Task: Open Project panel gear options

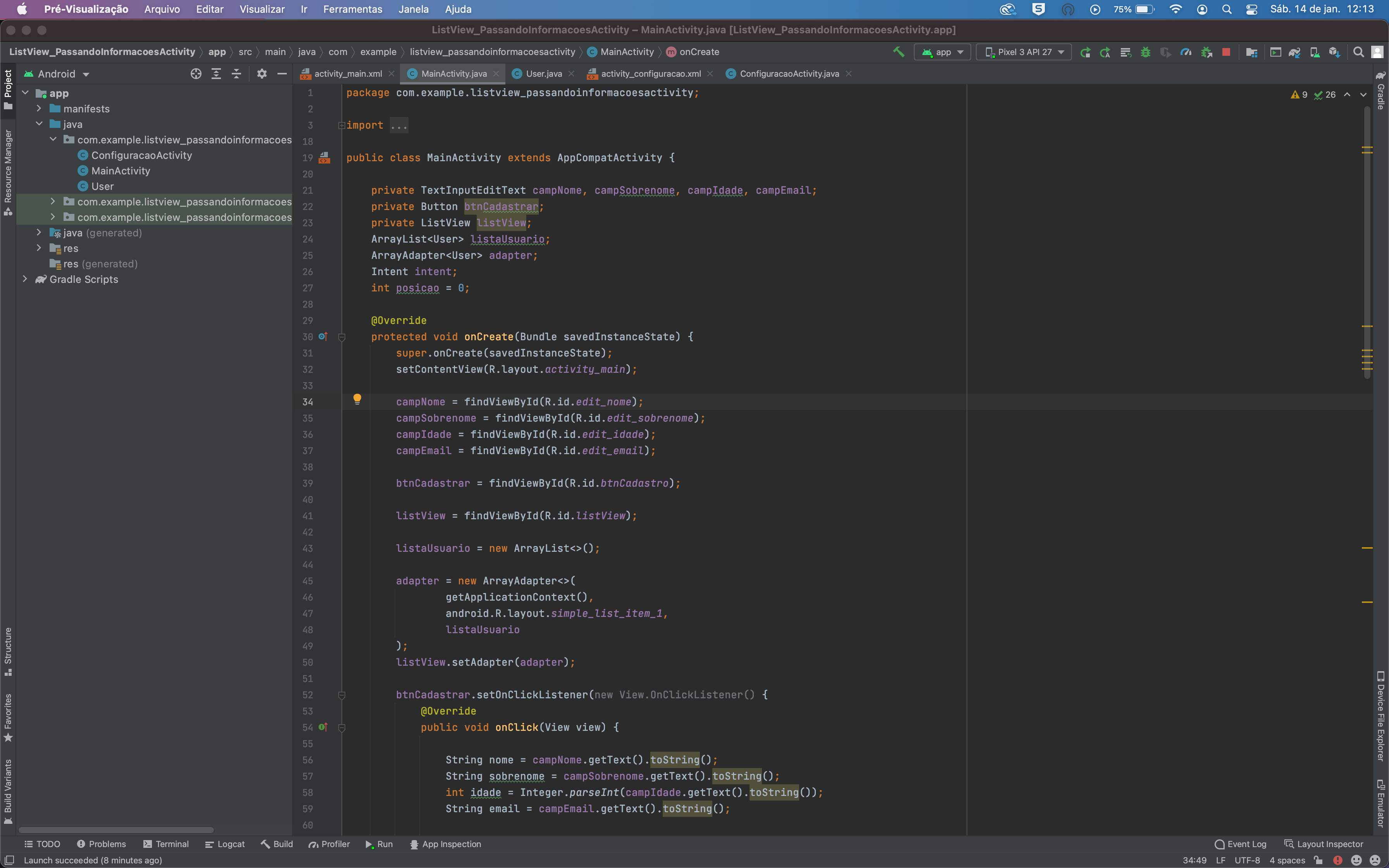Action: pos(262,74)
